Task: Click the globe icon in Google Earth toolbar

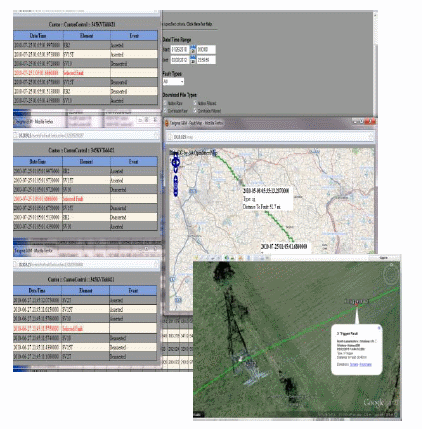Action: [227, 257]
